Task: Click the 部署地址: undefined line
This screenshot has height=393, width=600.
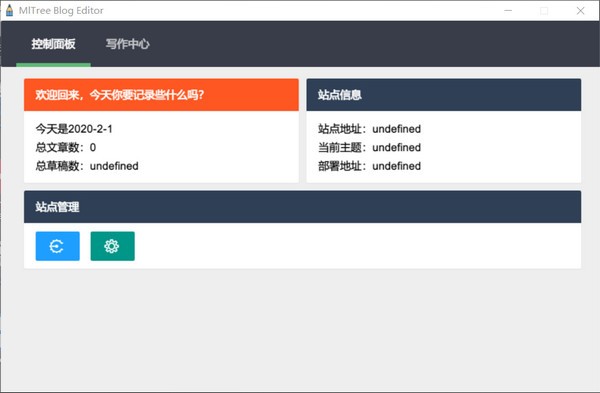Action: point(369,166)
